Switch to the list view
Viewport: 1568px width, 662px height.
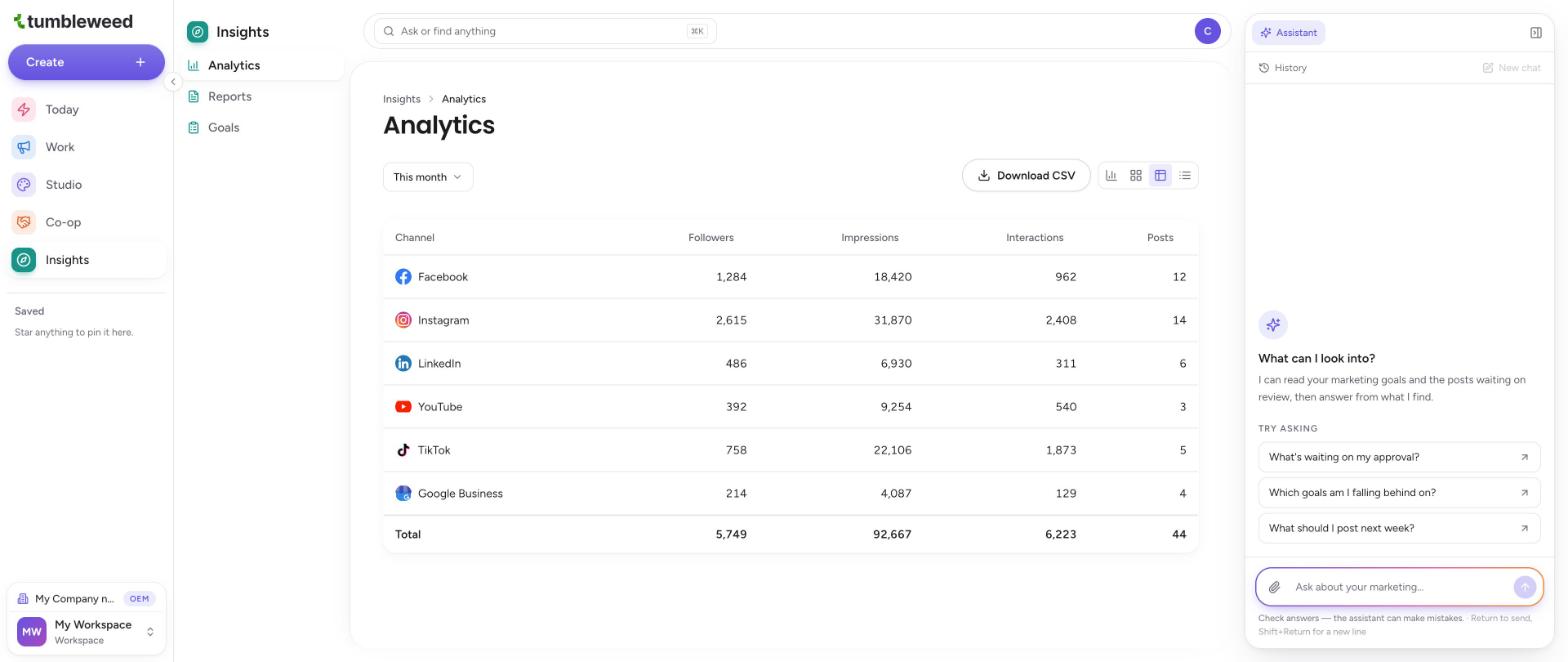[x=1185, y=176]
